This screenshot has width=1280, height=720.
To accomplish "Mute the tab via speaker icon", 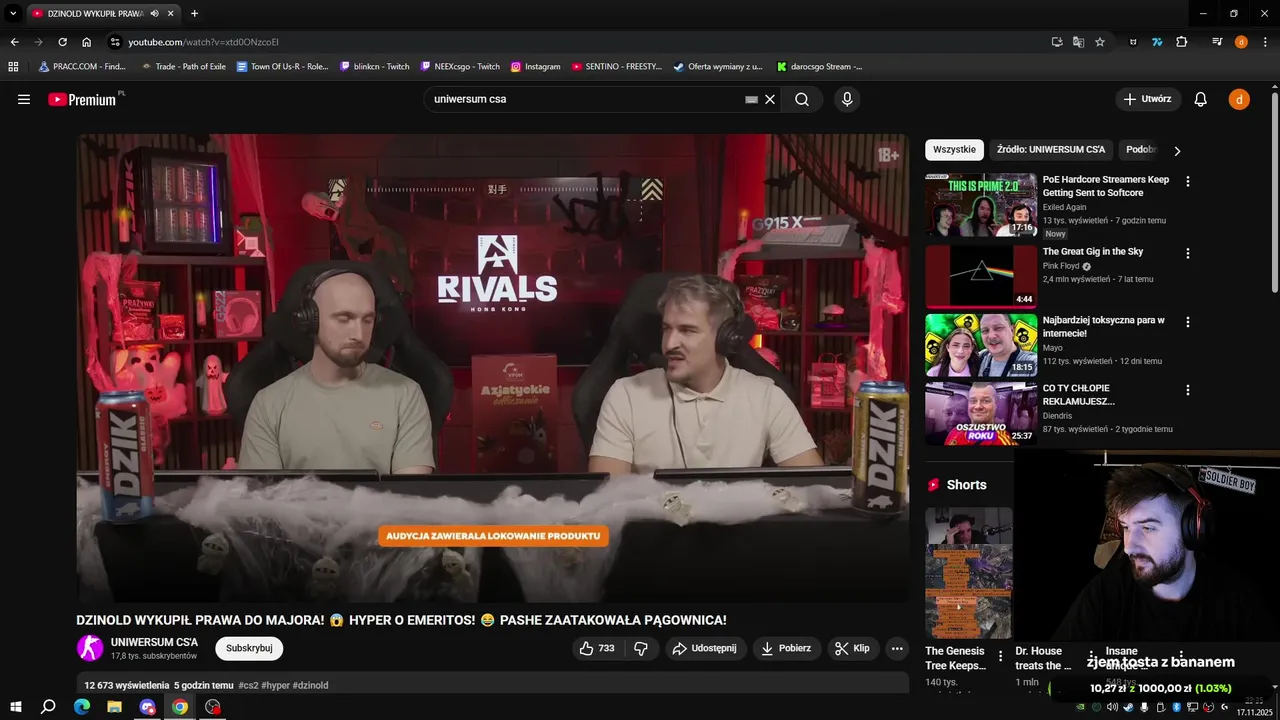I will point(155,14).
